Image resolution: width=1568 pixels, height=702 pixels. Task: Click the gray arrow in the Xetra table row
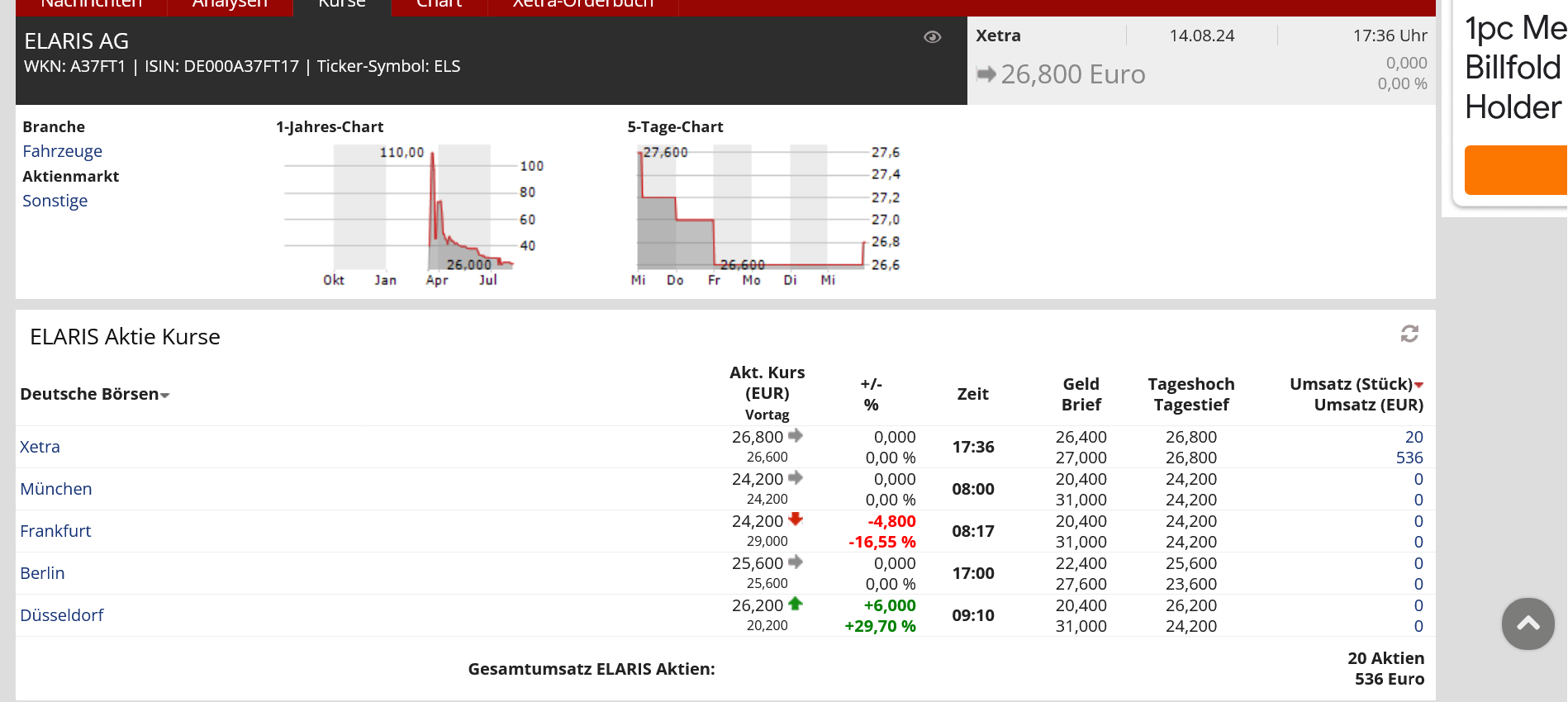(x=796, y=435)
